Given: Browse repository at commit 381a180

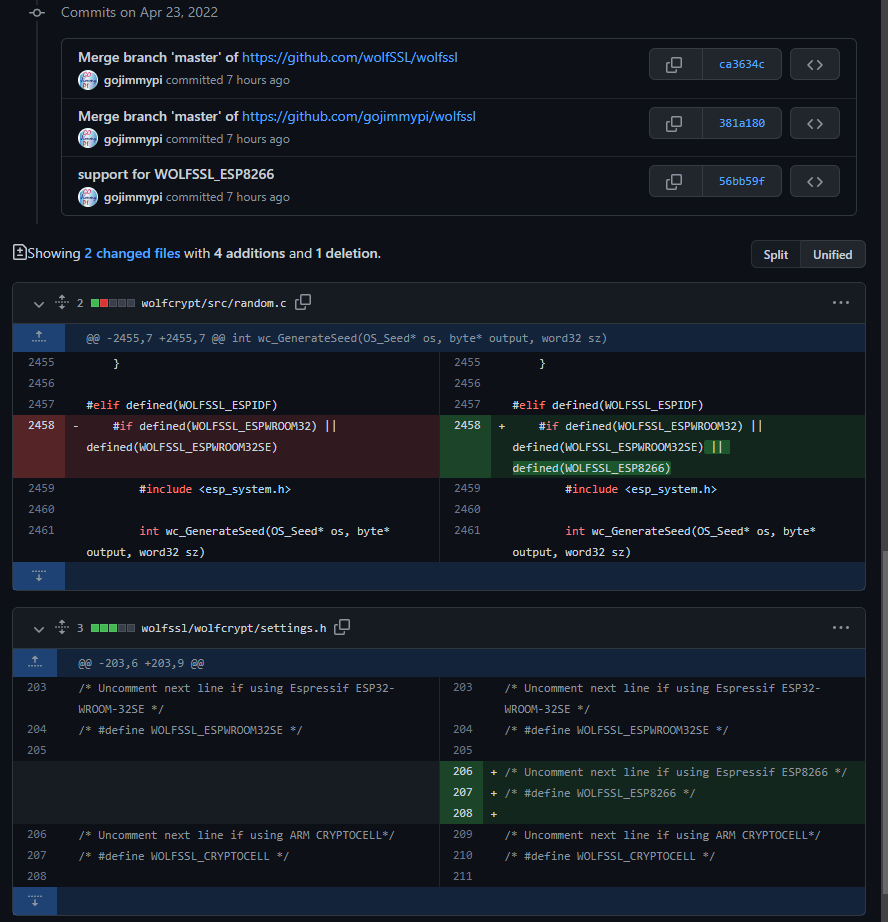Looking at the screenshot, I should click(x=814, y=122).
